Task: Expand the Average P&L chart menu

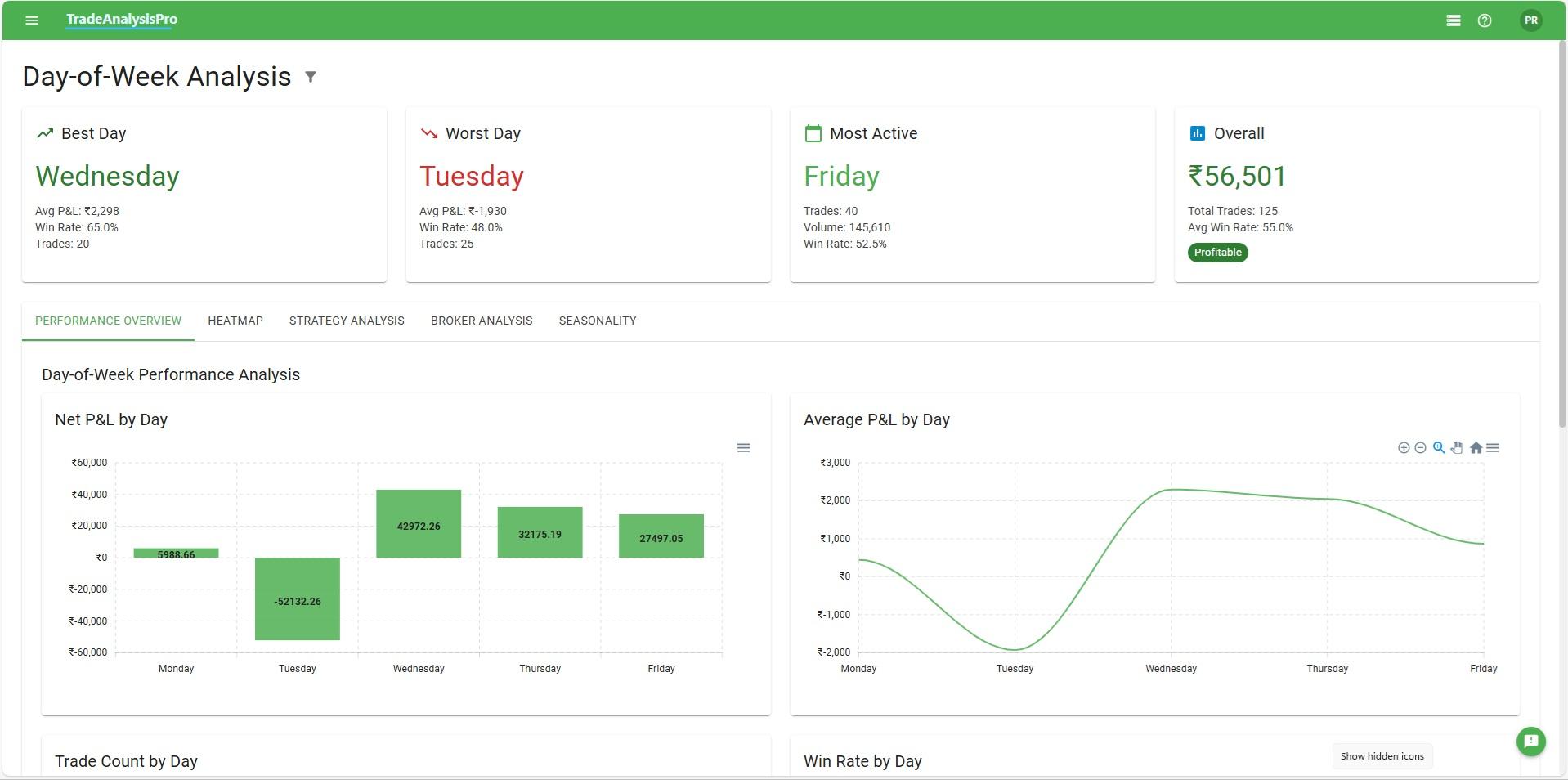Action: coord(1494,448)
